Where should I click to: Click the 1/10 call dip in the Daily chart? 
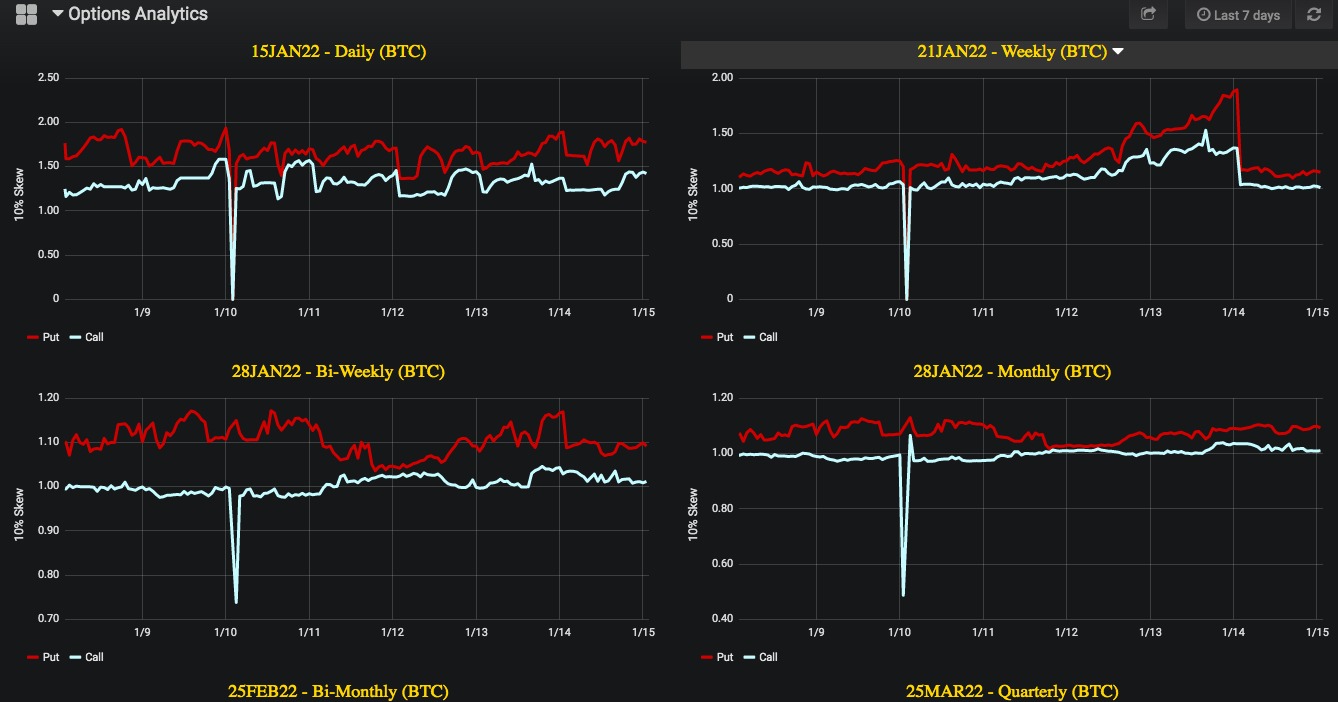(x=233, y=296)
